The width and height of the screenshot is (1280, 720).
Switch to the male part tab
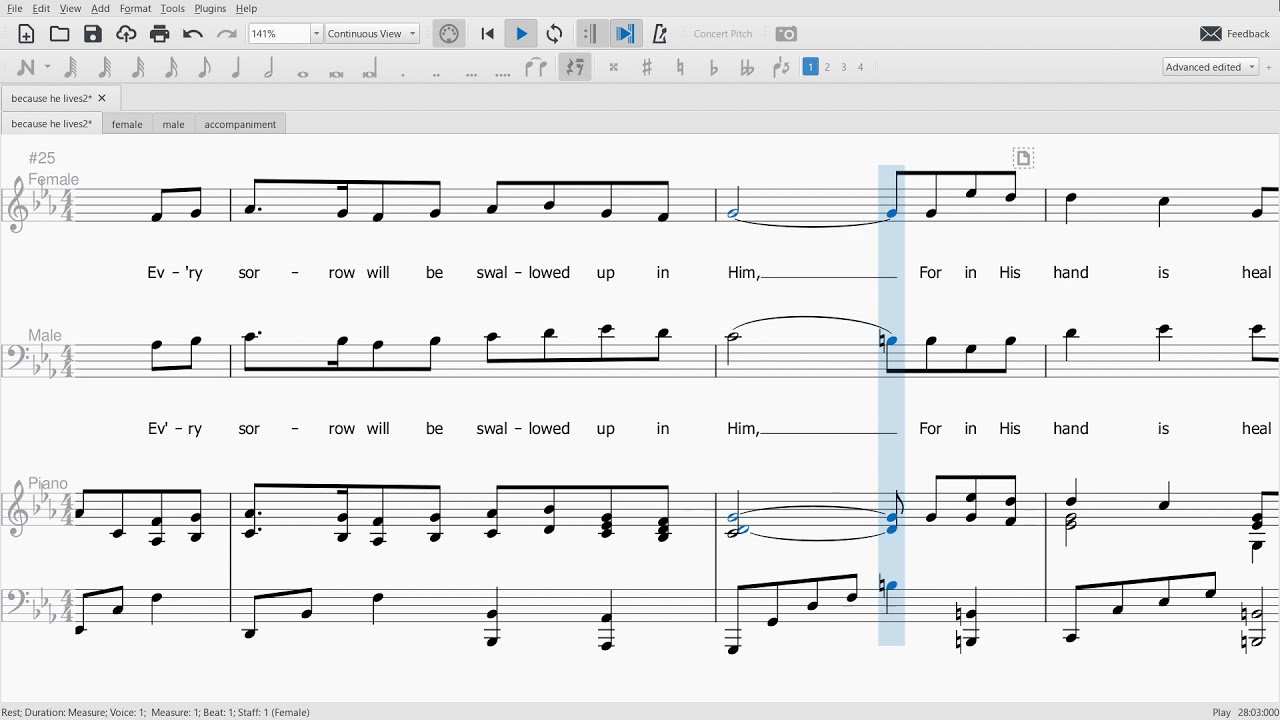click(174, 124)
